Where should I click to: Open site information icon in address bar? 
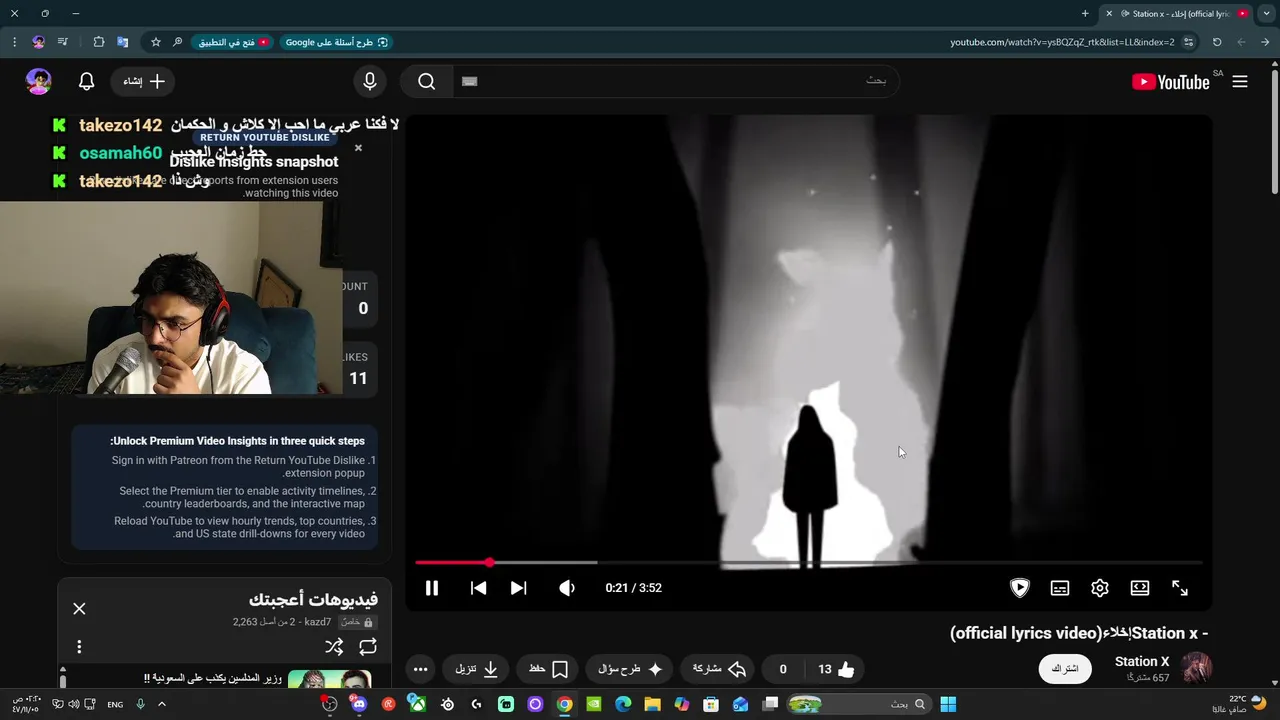pyautogui.click(x=1188, y=42)
